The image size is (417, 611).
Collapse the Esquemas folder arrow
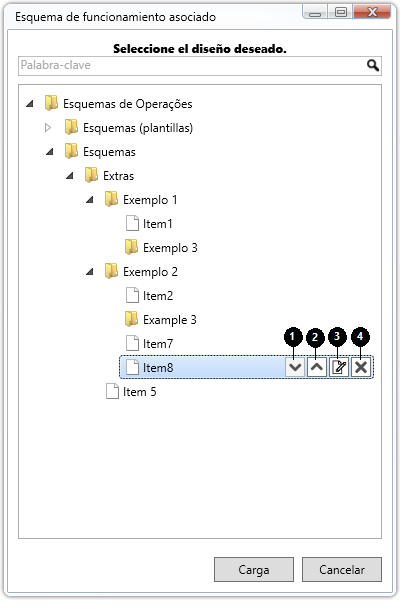click(49, 152)
